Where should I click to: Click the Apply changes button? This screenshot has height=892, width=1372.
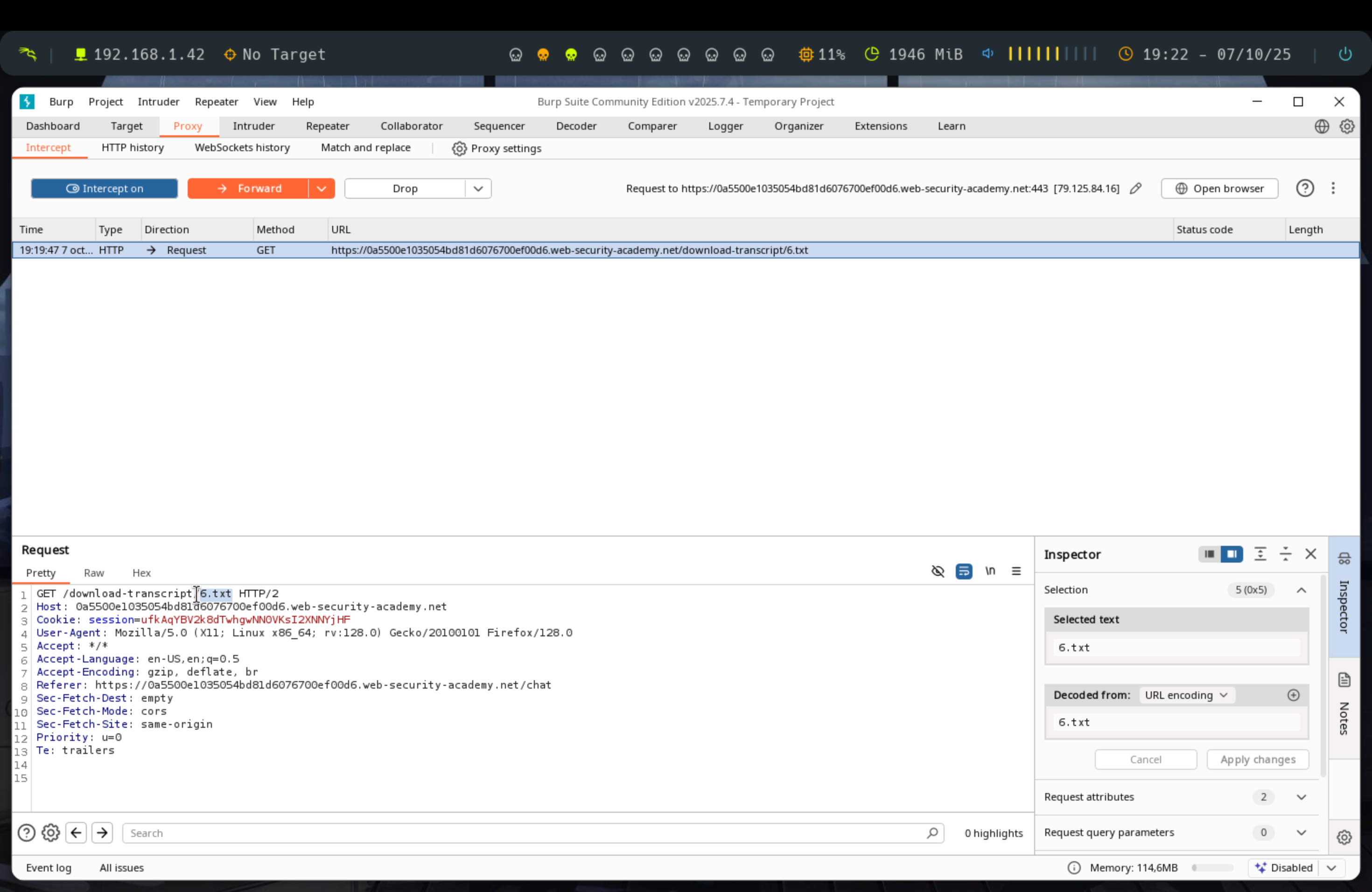click(1257, 760)
